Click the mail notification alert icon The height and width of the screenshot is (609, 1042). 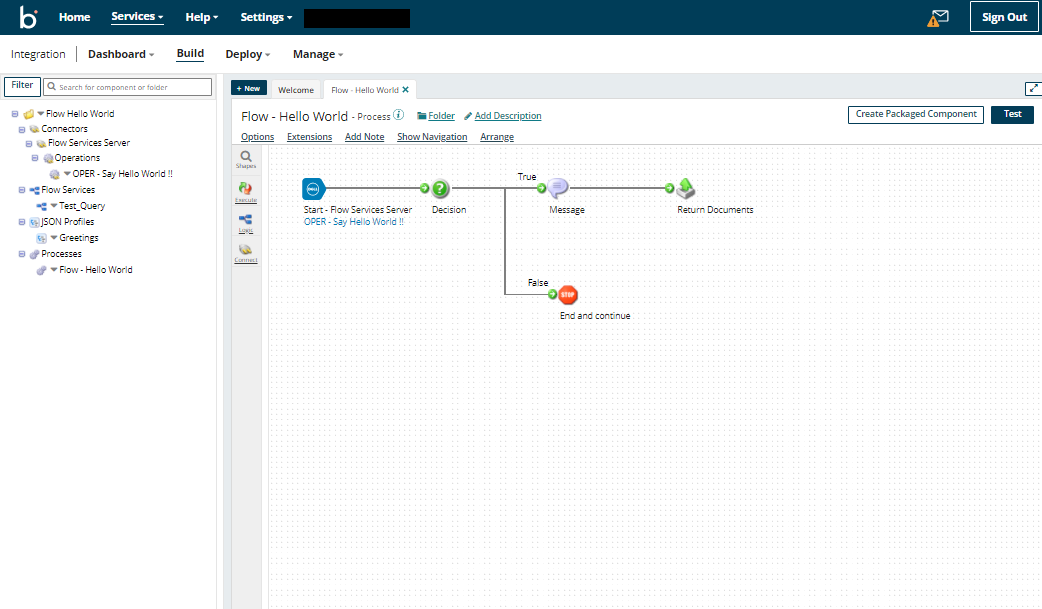pos(937,17)
